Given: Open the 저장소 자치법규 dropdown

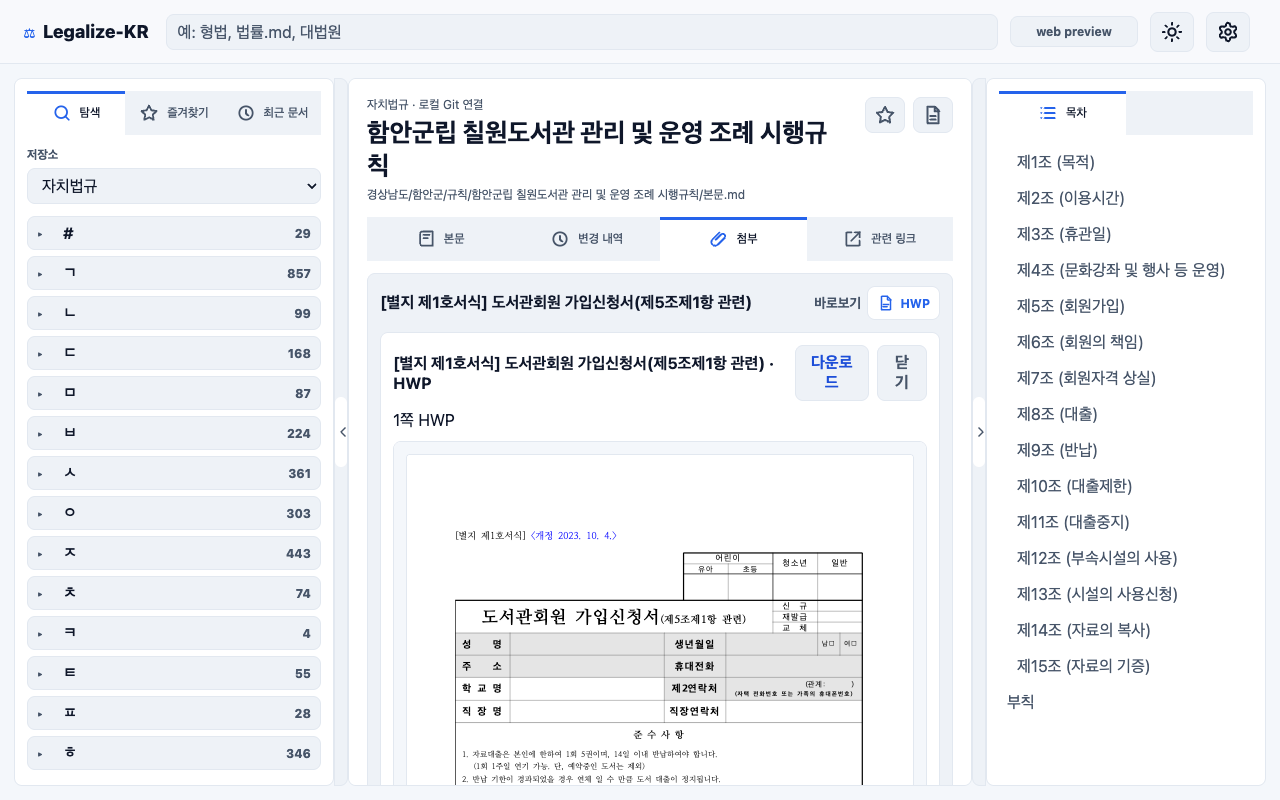Looking at the screenshot, I should click(174, 186).
